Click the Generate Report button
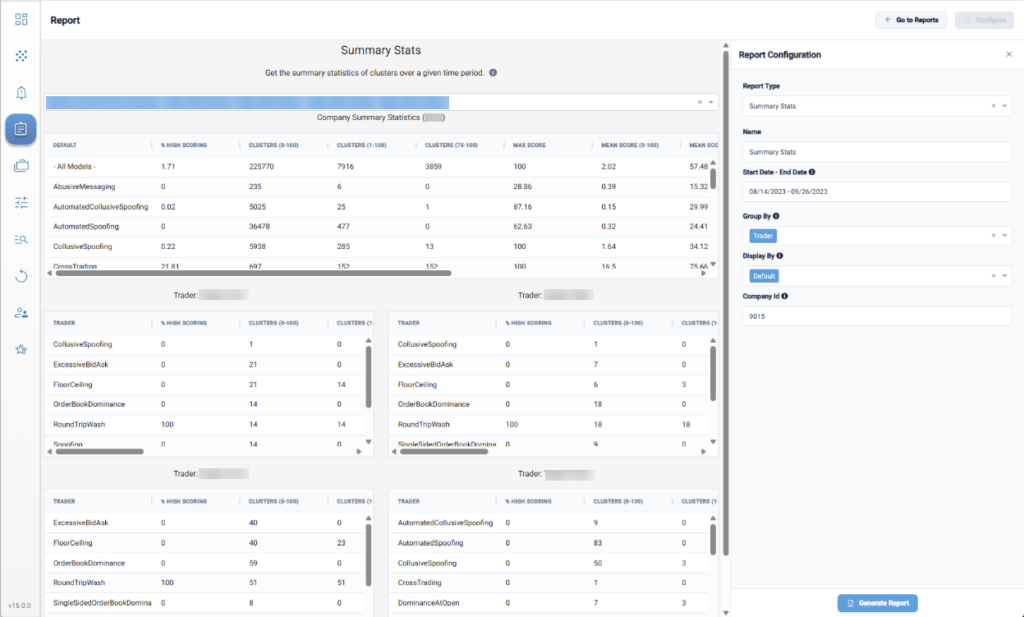This screenshot has height=617, width=1024. (877, 603)
